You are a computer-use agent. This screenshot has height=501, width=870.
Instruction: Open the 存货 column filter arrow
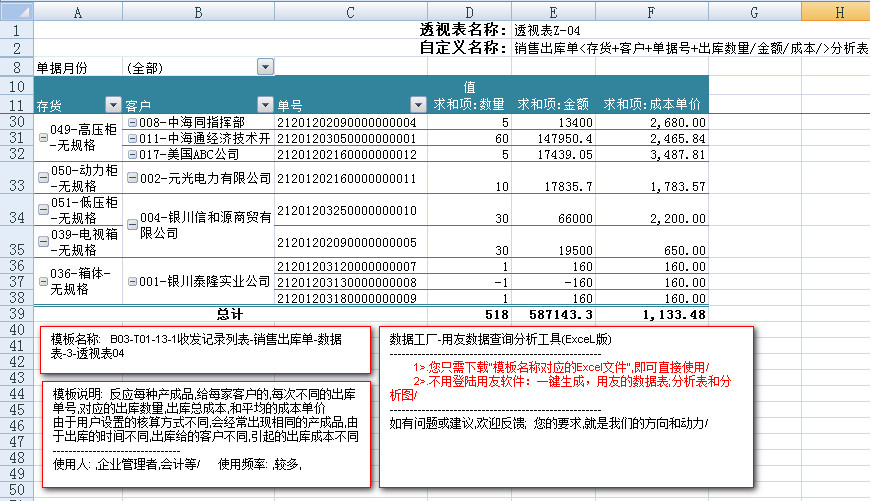click(111, 104)
